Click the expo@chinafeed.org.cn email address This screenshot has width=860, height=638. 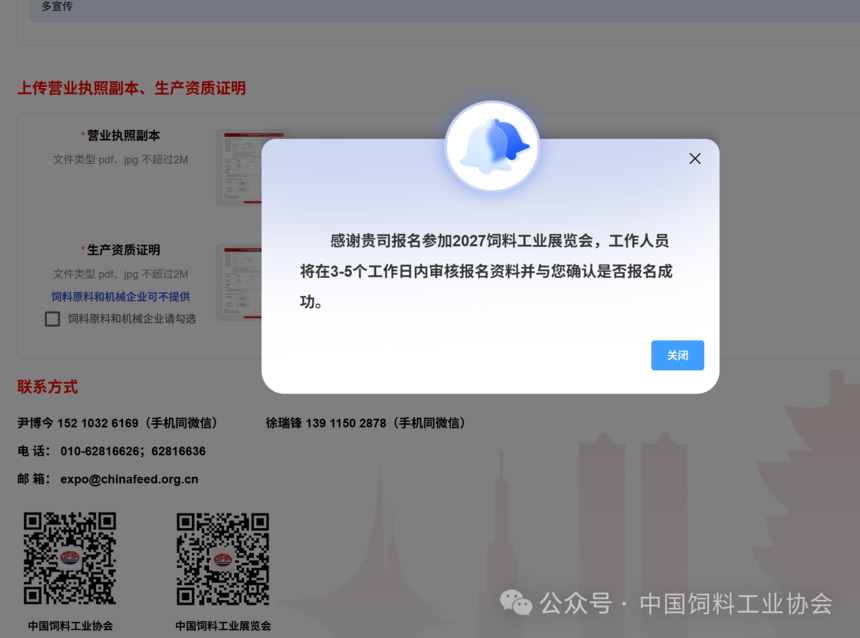[129, 479]
